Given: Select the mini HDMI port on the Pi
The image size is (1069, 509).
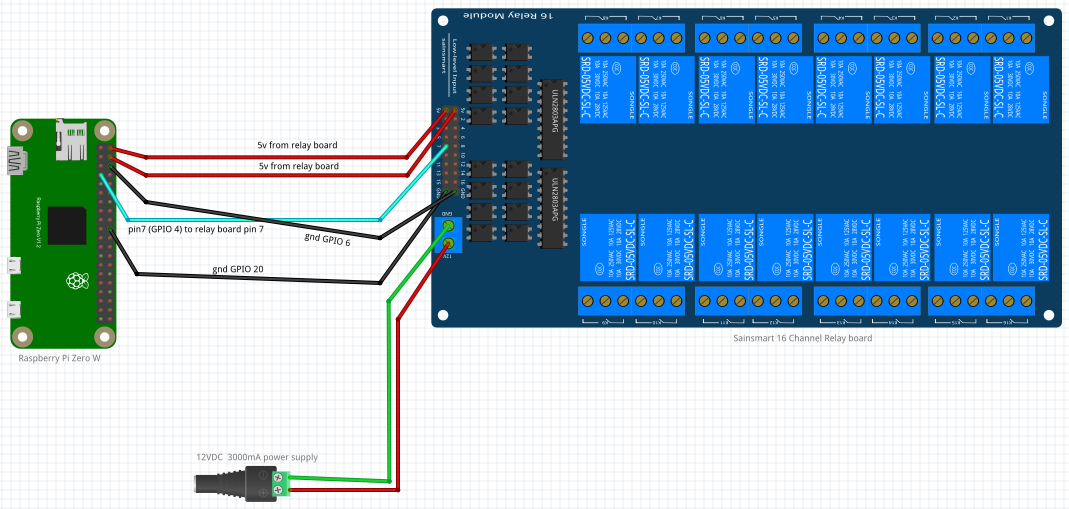Looking at the screenshot, I should (16, 161).
